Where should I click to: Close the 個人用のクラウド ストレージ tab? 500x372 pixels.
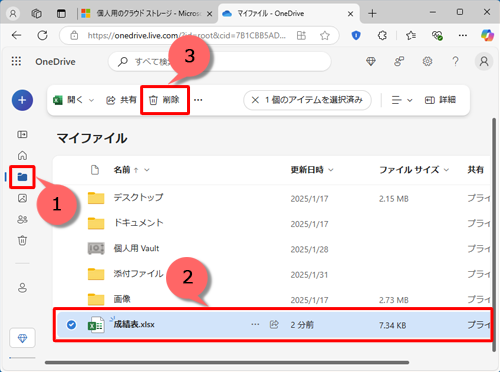click(209, 14)
